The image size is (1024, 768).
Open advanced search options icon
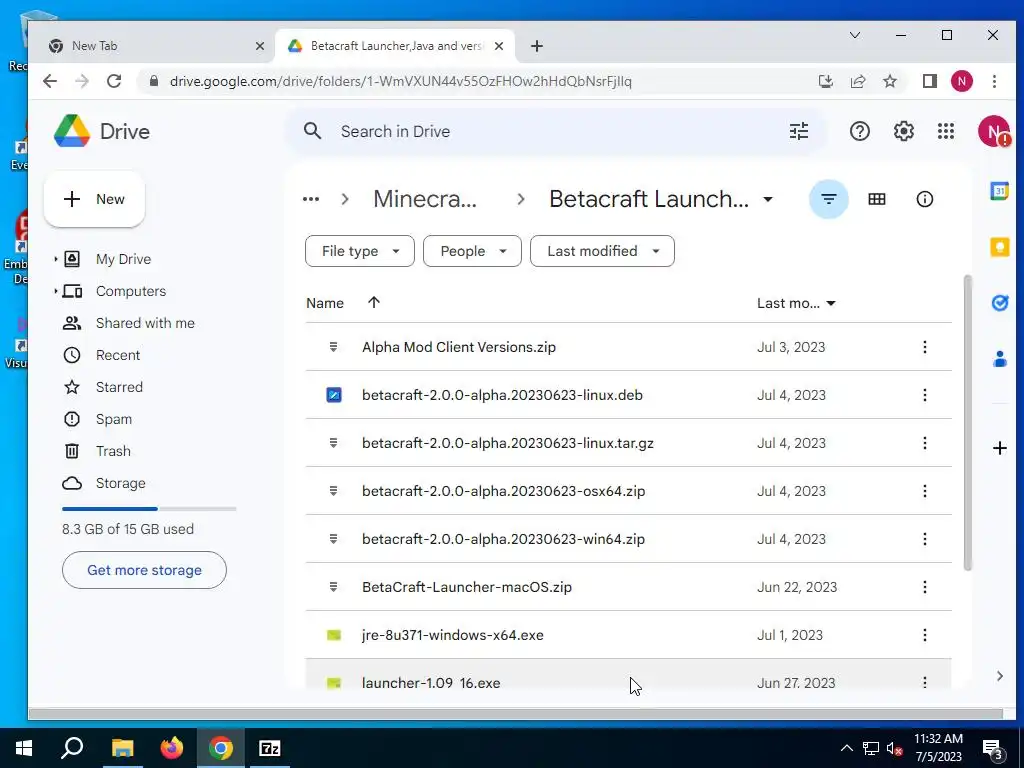(x=799, y=131)
